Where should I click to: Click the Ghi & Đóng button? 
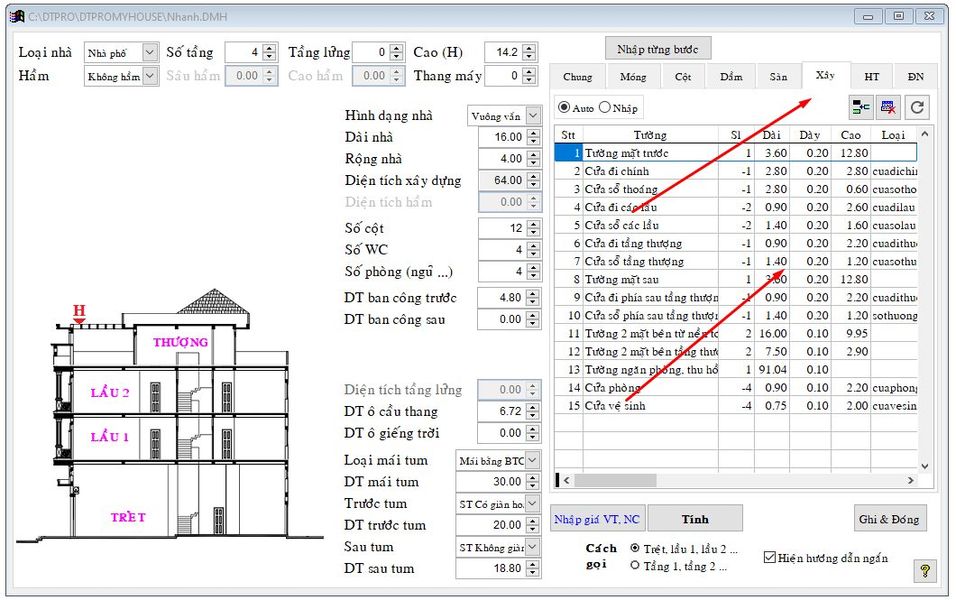889,518
